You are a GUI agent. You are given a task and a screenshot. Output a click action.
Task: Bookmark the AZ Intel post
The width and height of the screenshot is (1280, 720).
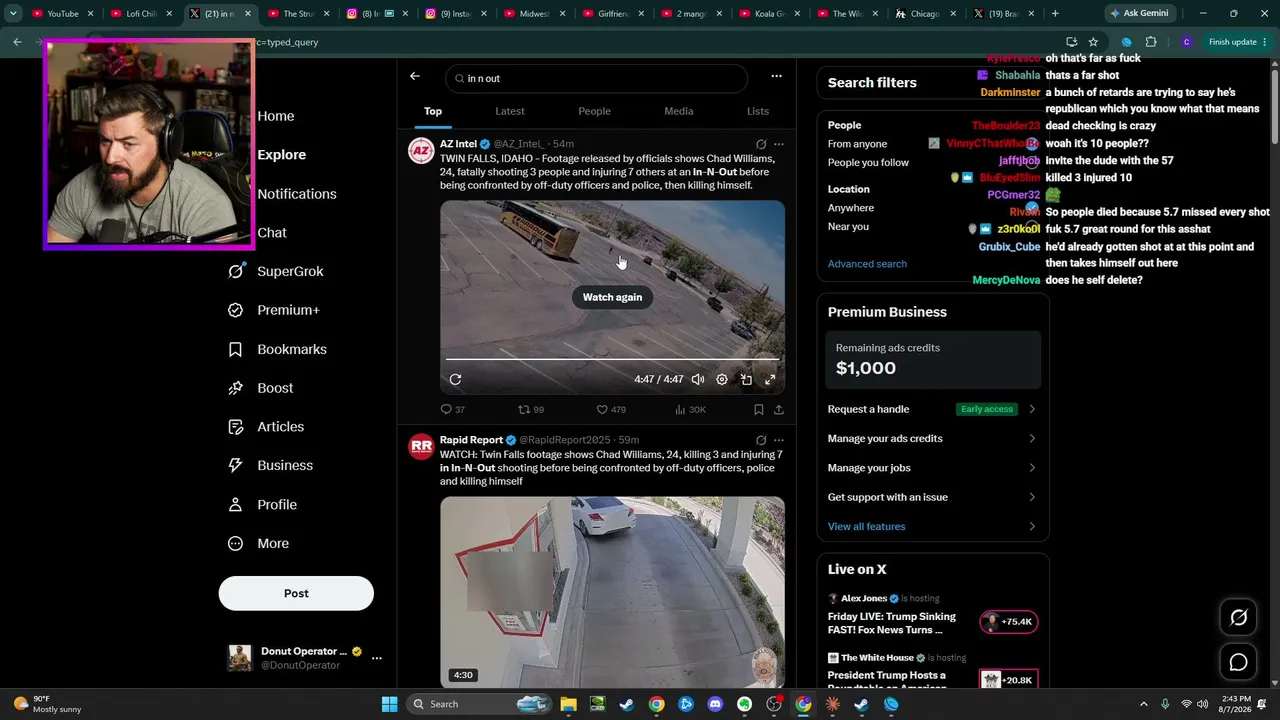(x=759, y=409)
